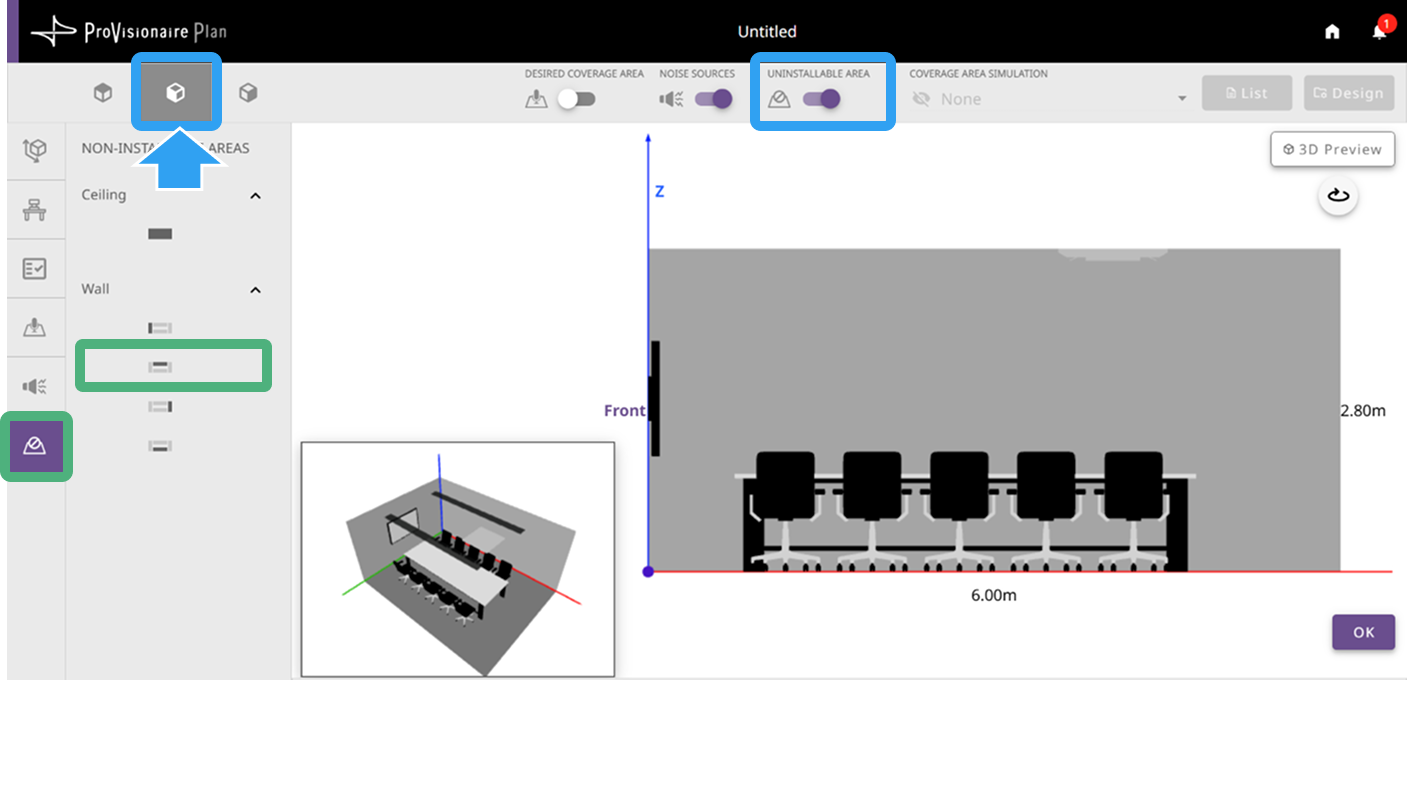1407x791 pixels.
Task: Click the purple OK button
Action: [x=1363, y=632]
